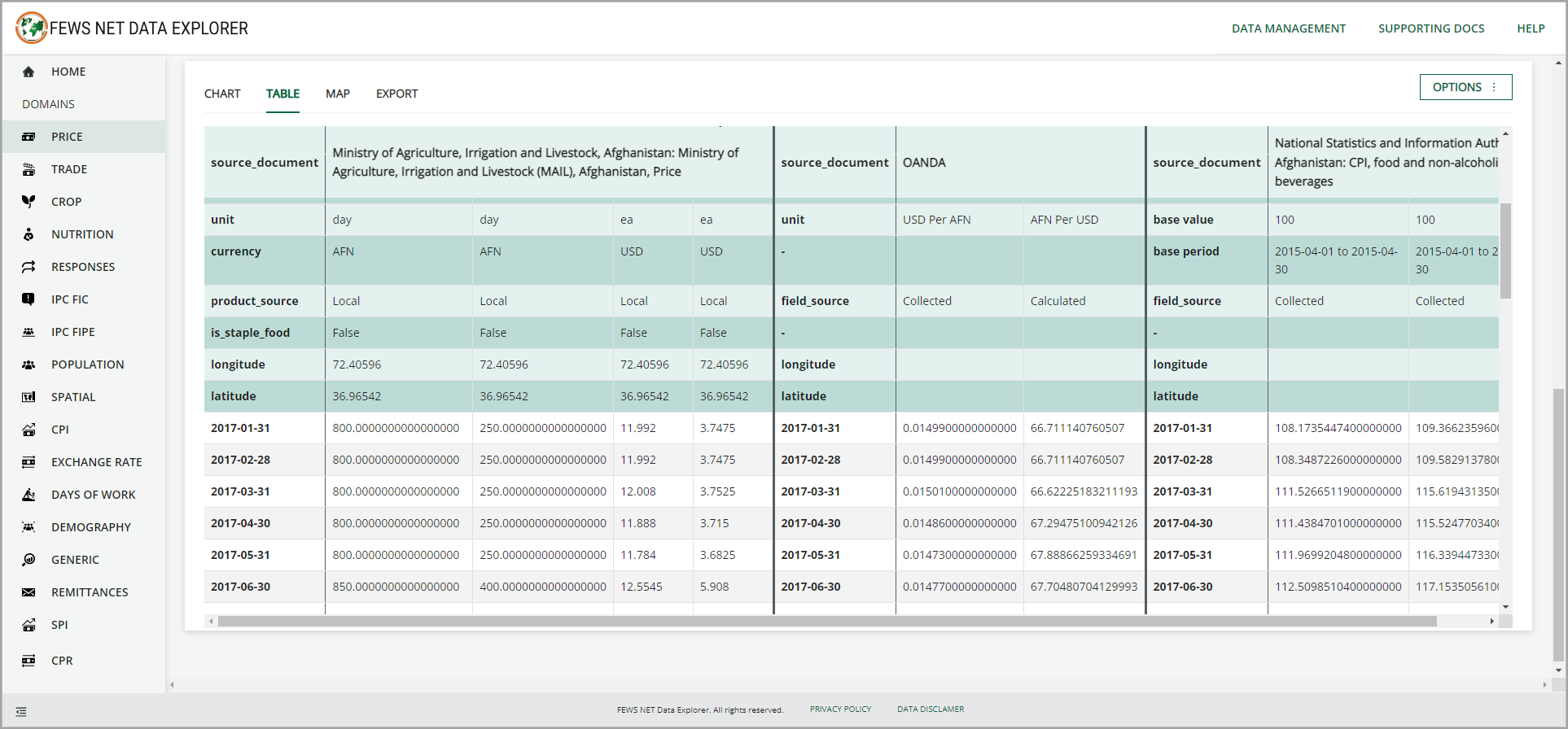1568x729 pixels.
Task: Open the OPTIONS dropdown menu
Action: coord(1465,87)
